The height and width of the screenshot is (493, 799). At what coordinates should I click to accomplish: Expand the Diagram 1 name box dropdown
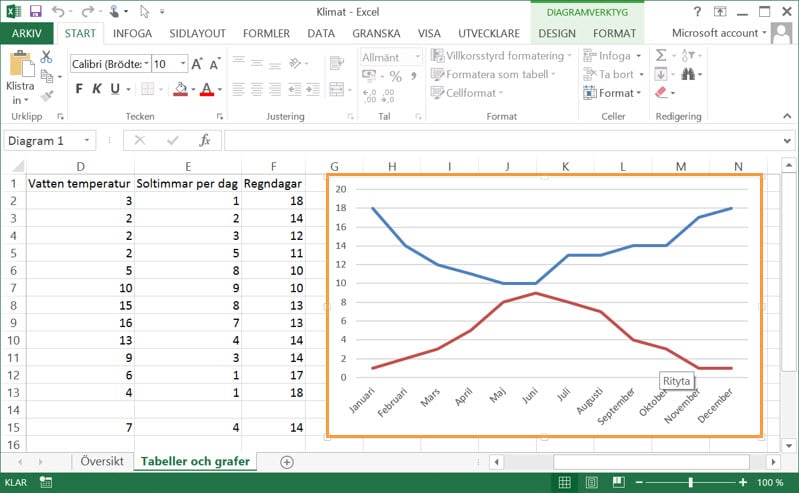(x=87, y=140)
